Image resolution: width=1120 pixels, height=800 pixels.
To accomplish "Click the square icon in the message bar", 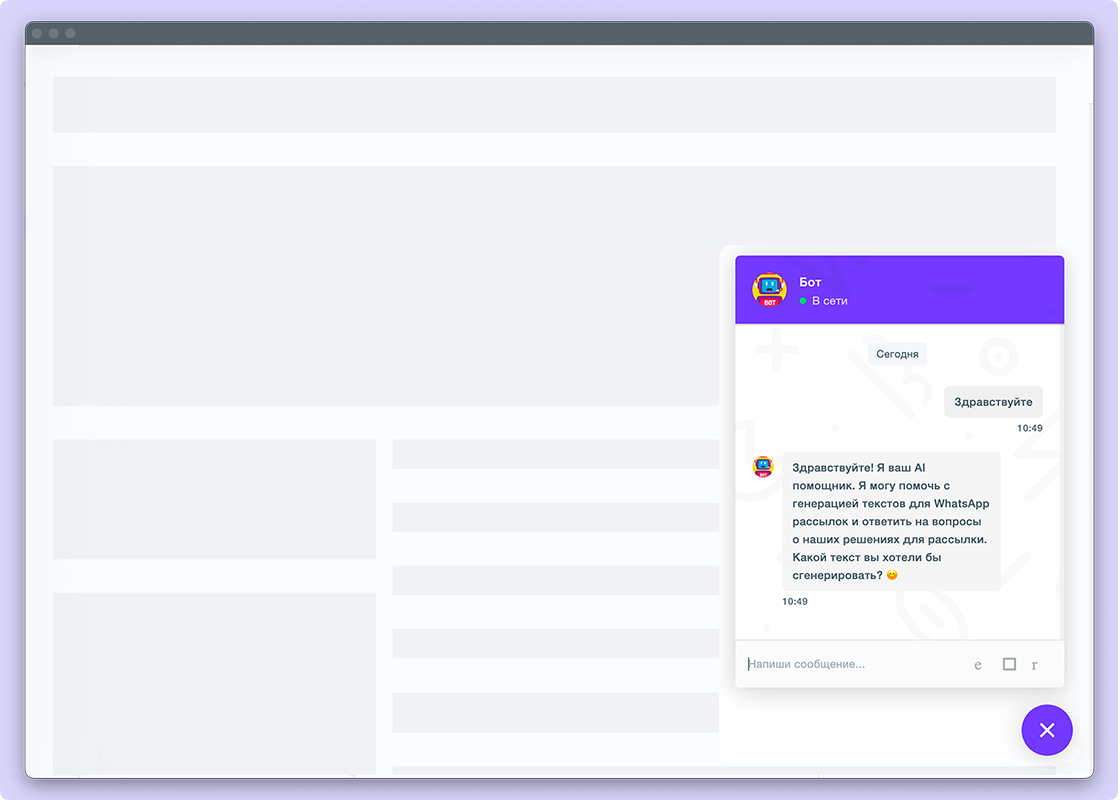I will [x=1009, y=664].
